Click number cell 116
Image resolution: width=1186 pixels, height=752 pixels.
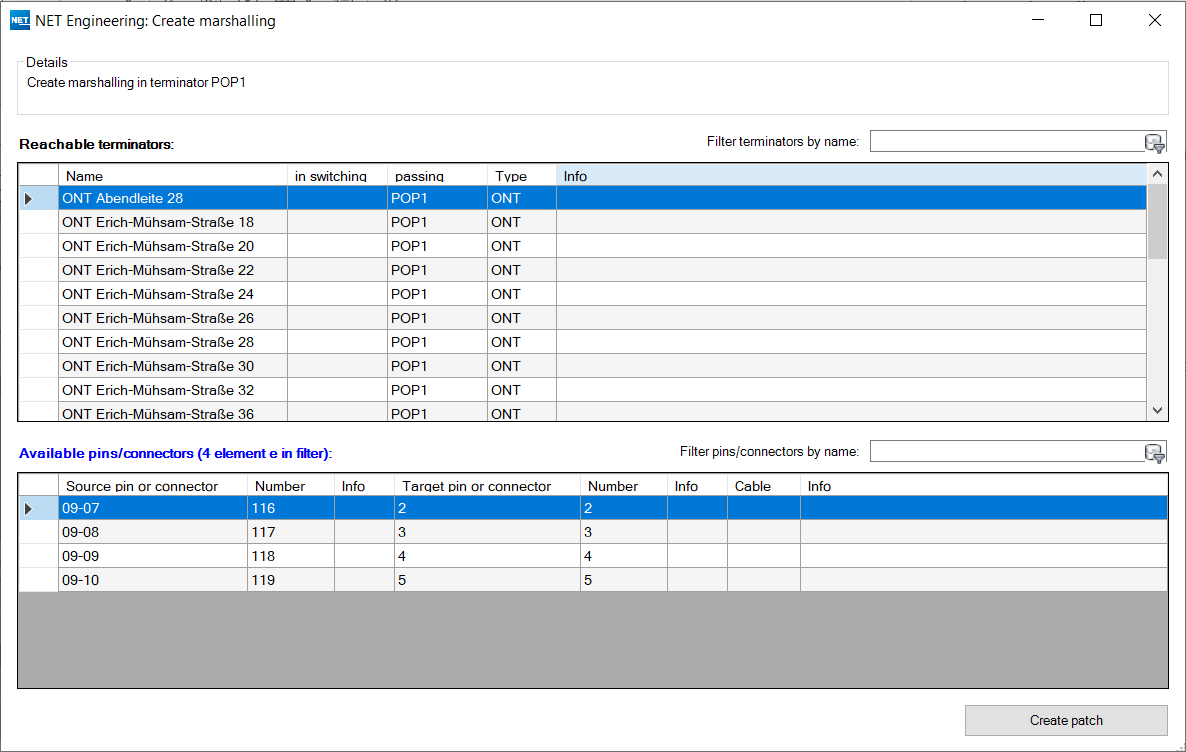(290, 508)
